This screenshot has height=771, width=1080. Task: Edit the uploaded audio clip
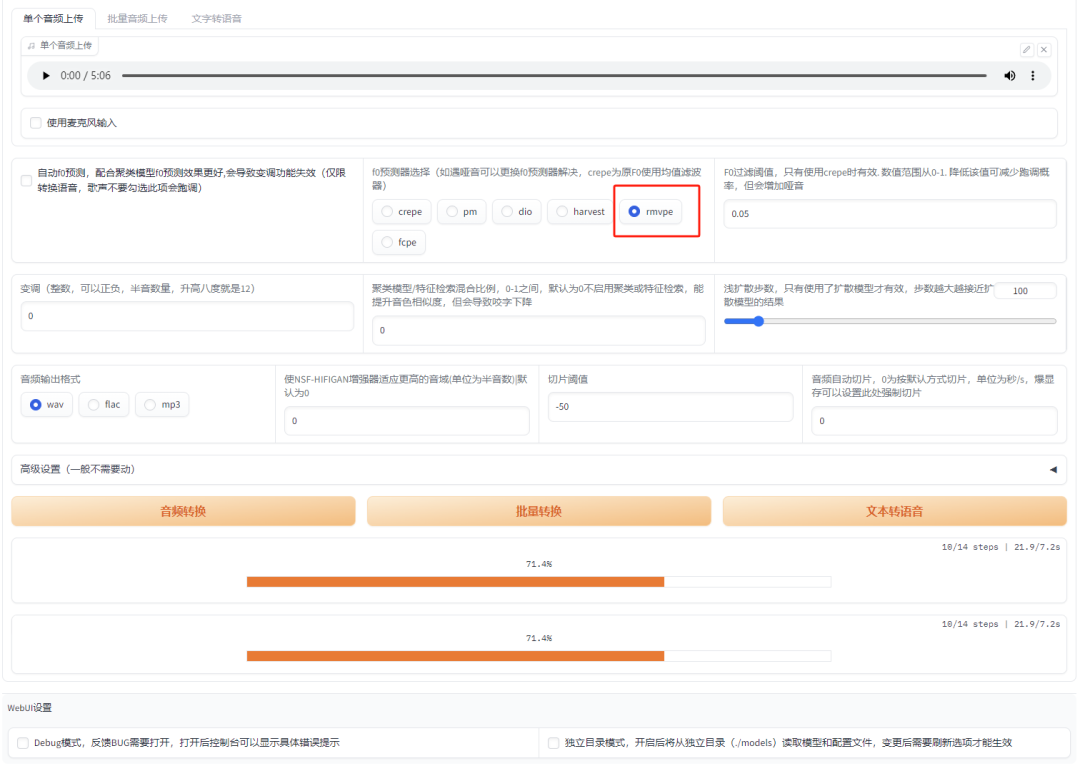[x=1026, y=50]
